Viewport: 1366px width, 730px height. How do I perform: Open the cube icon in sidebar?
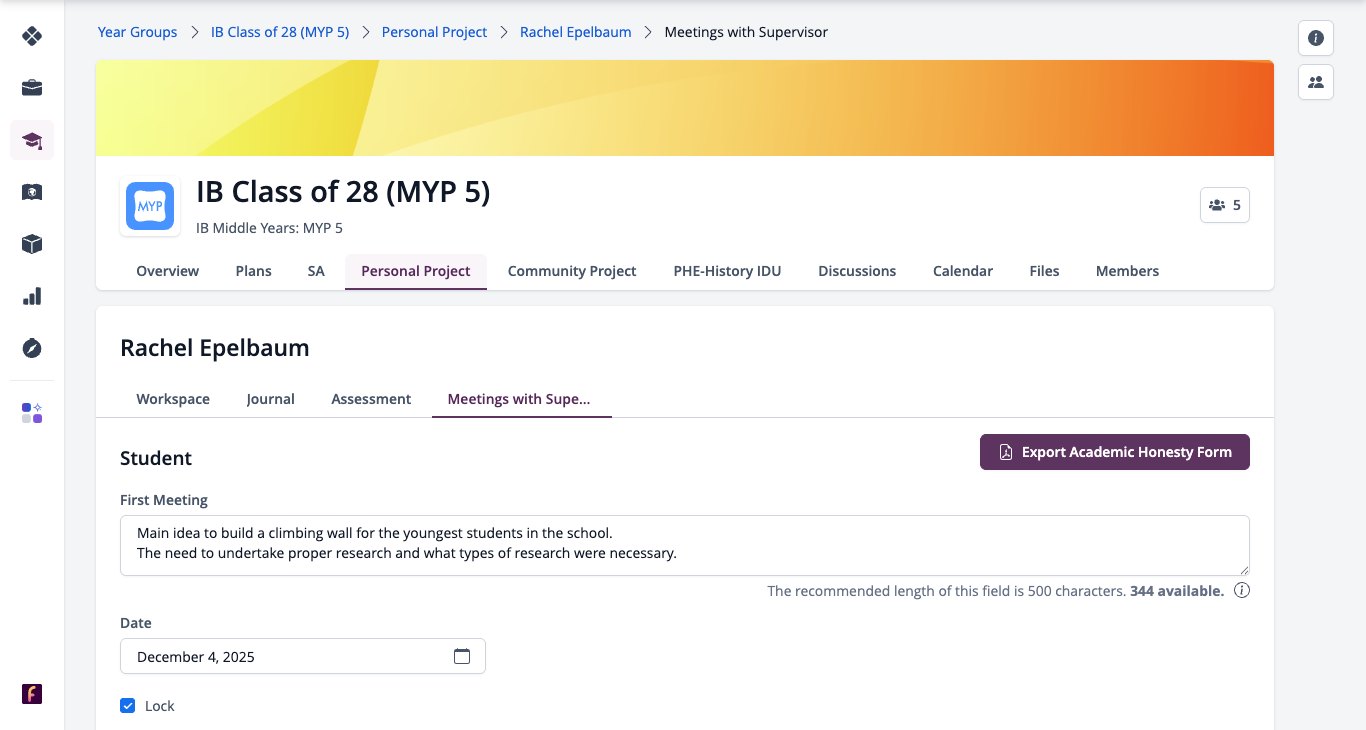[32, 244]
